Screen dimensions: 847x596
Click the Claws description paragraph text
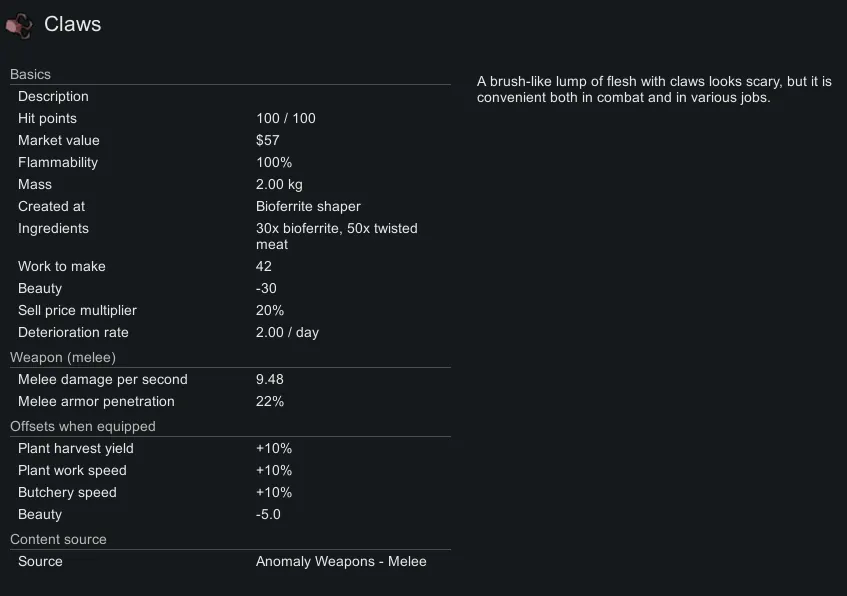coord(654,90)
